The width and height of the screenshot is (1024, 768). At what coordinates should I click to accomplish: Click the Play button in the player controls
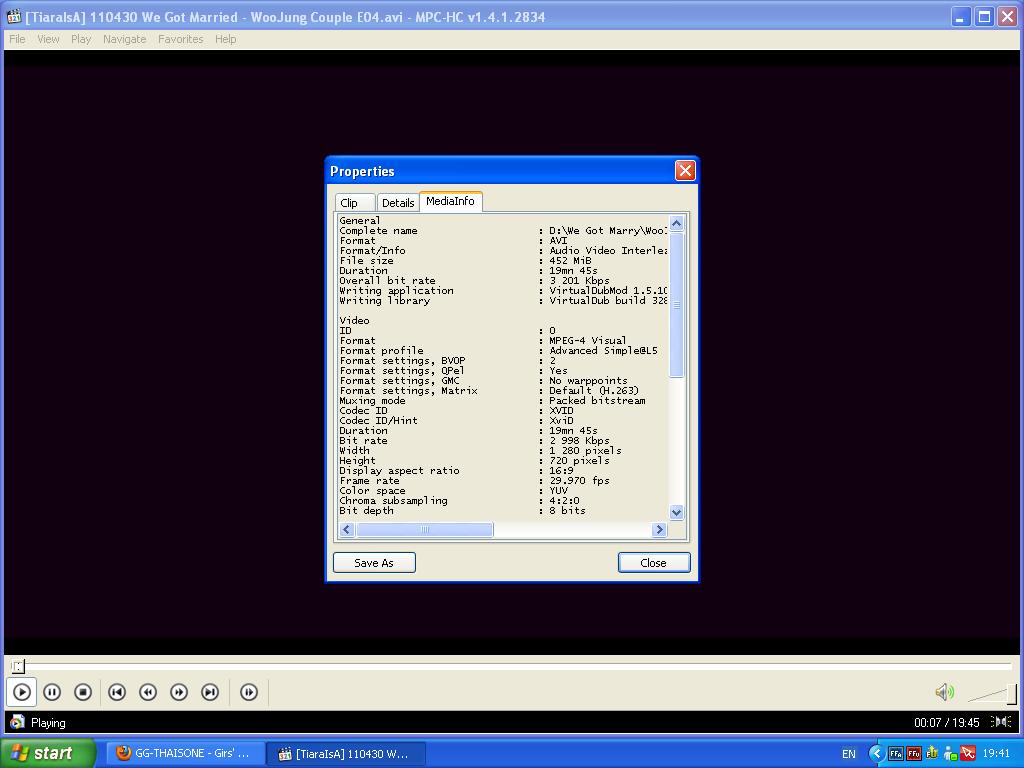click(x=22, y=692)
